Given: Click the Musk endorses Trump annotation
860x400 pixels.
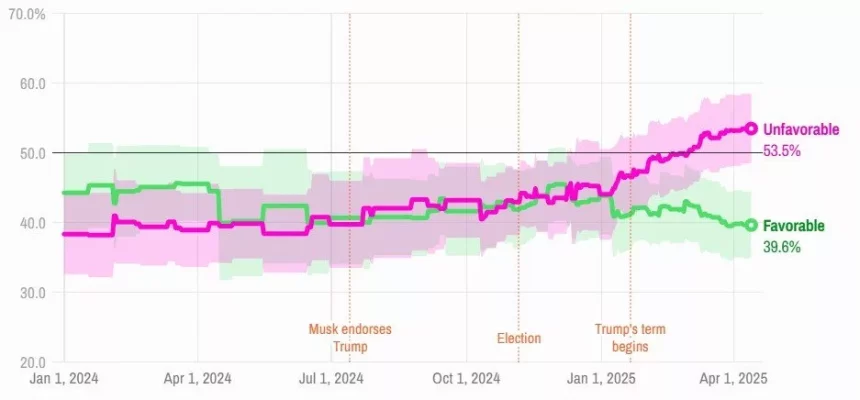Looking at the screenshot, I should [350, 338].
